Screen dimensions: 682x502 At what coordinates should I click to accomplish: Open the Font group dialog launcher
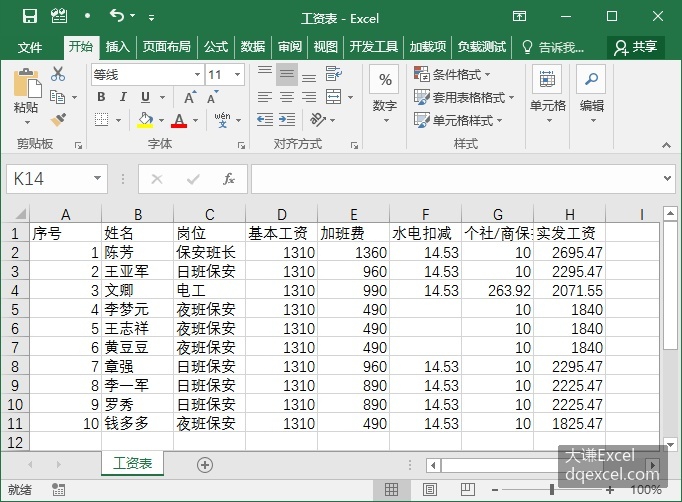coord(241,146)
